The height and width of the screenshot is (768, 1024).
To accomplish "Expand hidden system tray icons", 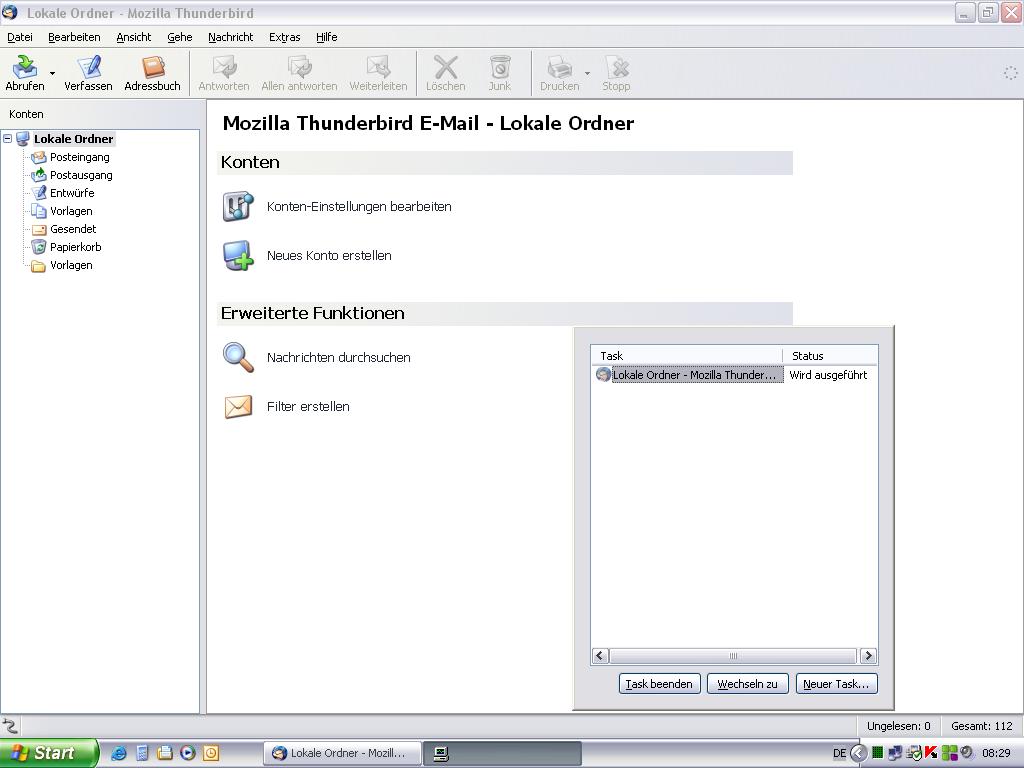I will click(x=859, y=754).
